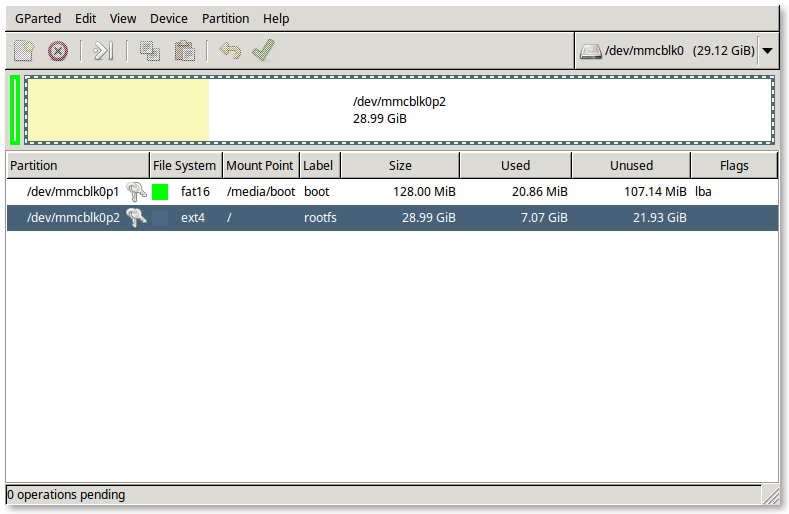Click the lock keys icon for mmcblk0p1
The width and height of the screenshot is (789, 514).
[136, 191]
